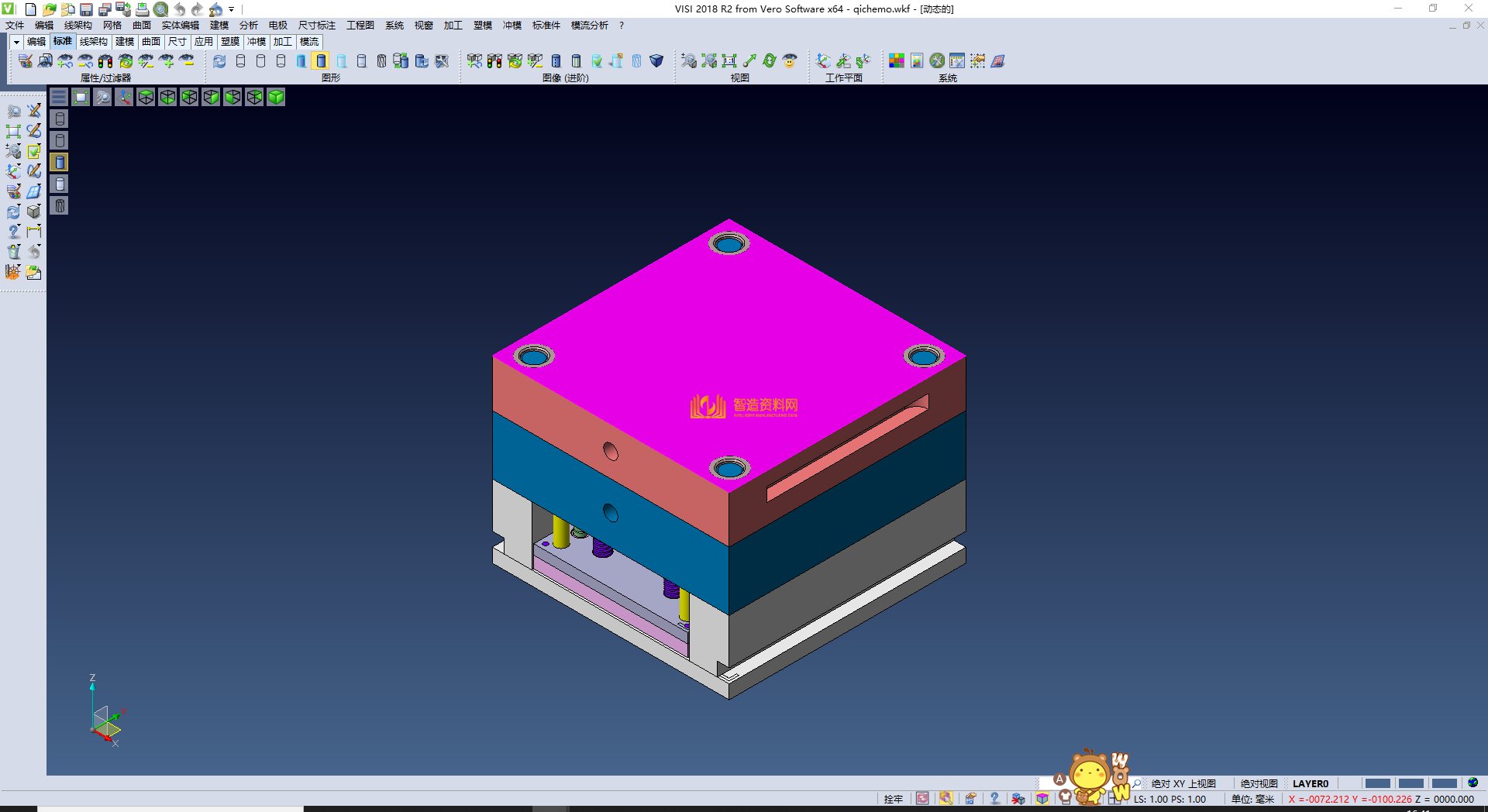Click the traffic light filter icon

(105, 61)
